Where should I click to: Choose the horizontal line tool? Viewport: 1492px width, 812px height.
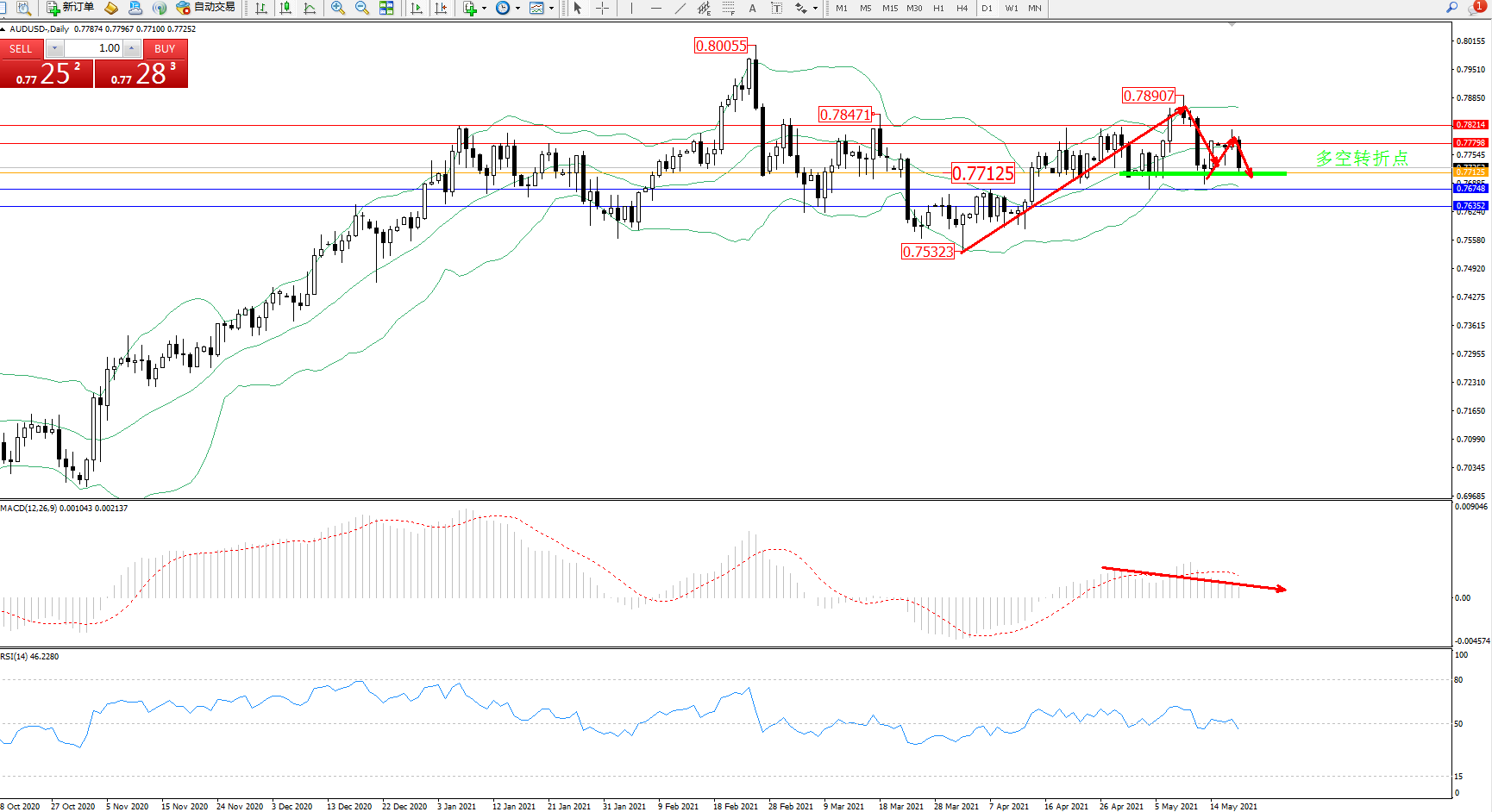[x=656, y=8]
